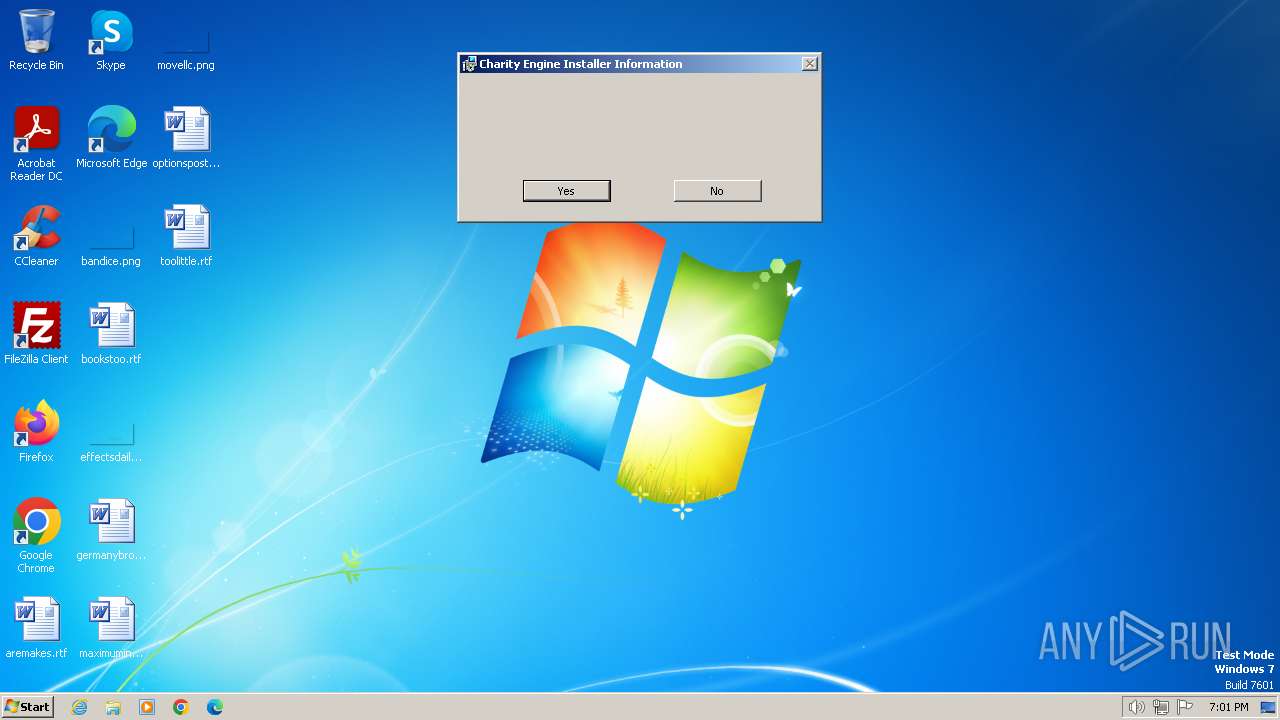Close the Charity Engine Installer Information dialog
Viewport: 1280px width, 720px height.
tap(810, 64)
